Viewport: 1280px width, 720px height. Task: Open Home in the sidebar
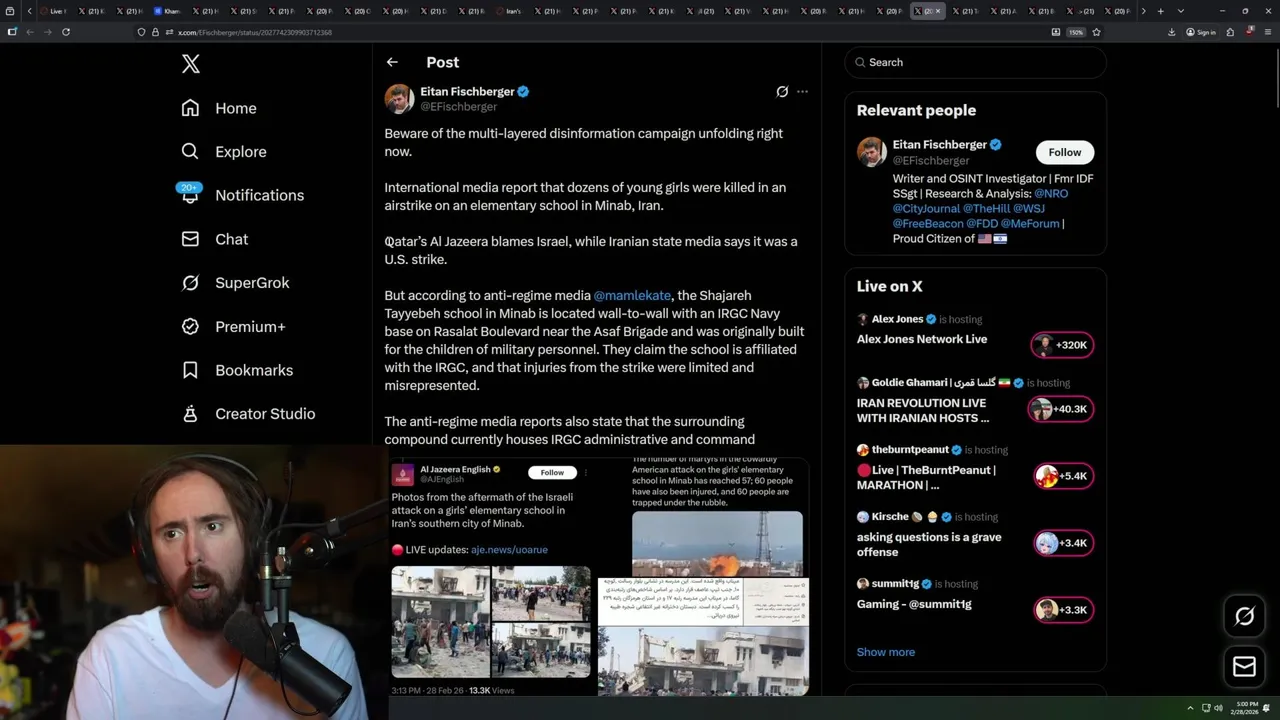click(x=219, y=108)
